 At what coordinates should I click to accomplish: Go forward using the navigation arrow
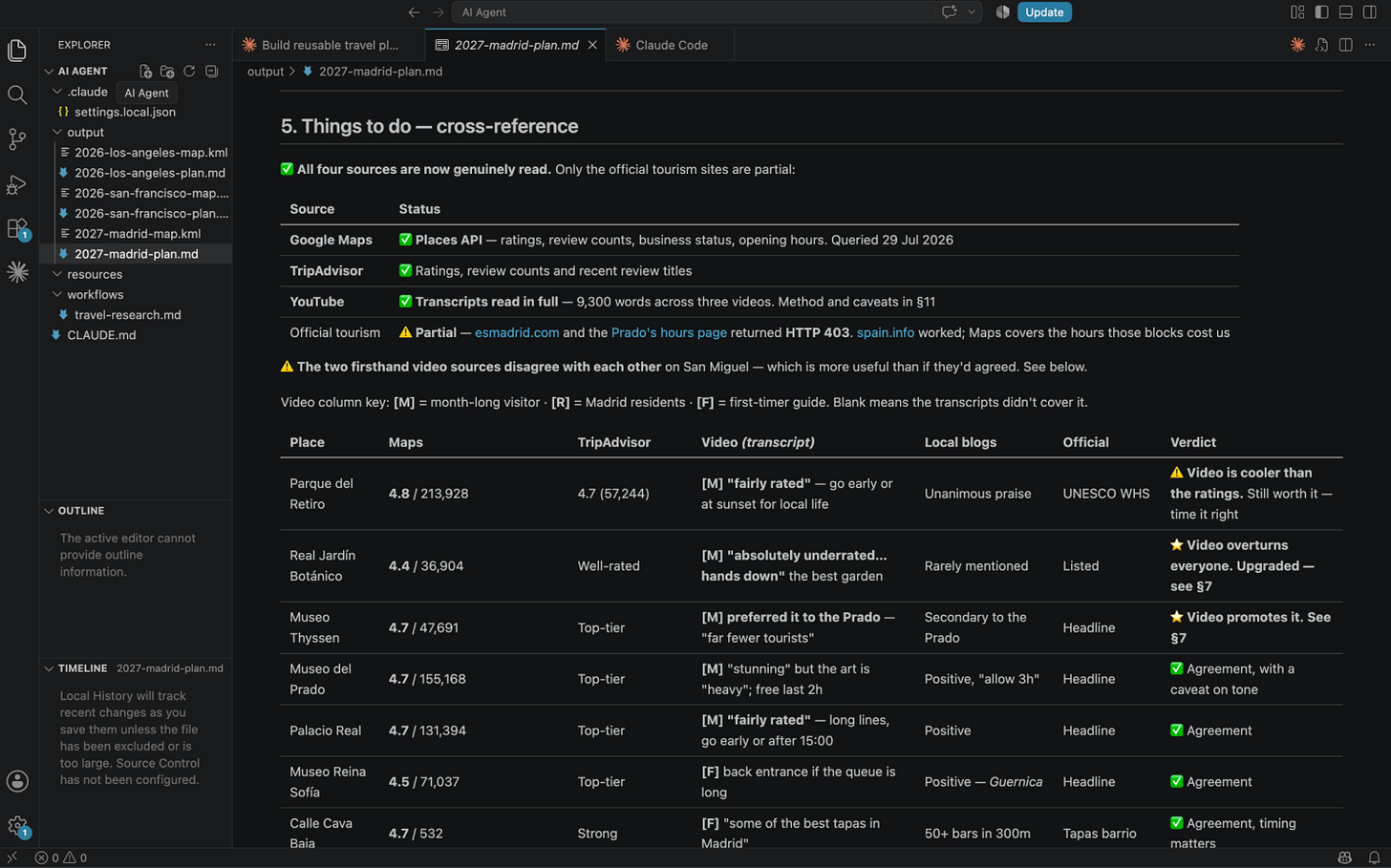(x=438, y=12)
